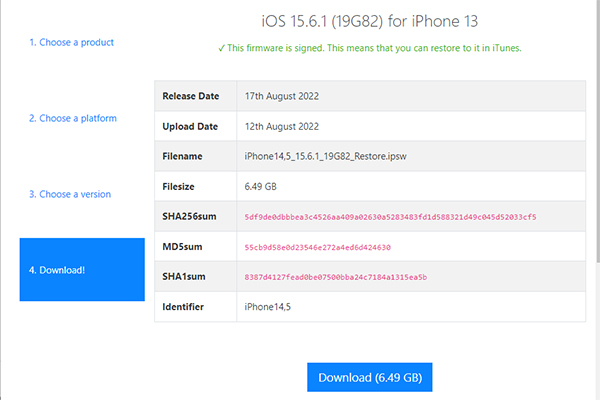Click the Filesize value 6.49 GB

261,186
